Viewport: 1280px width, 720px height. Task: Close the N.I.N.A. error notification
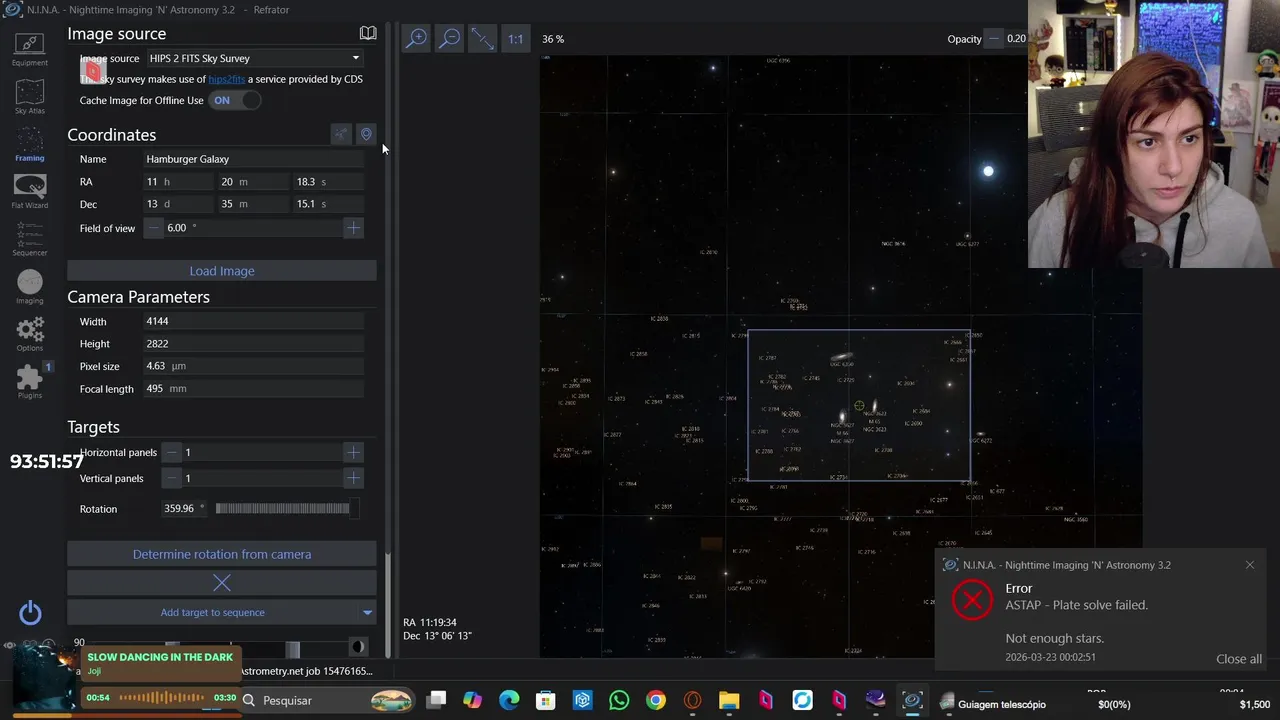click(x=1250, y=565)
